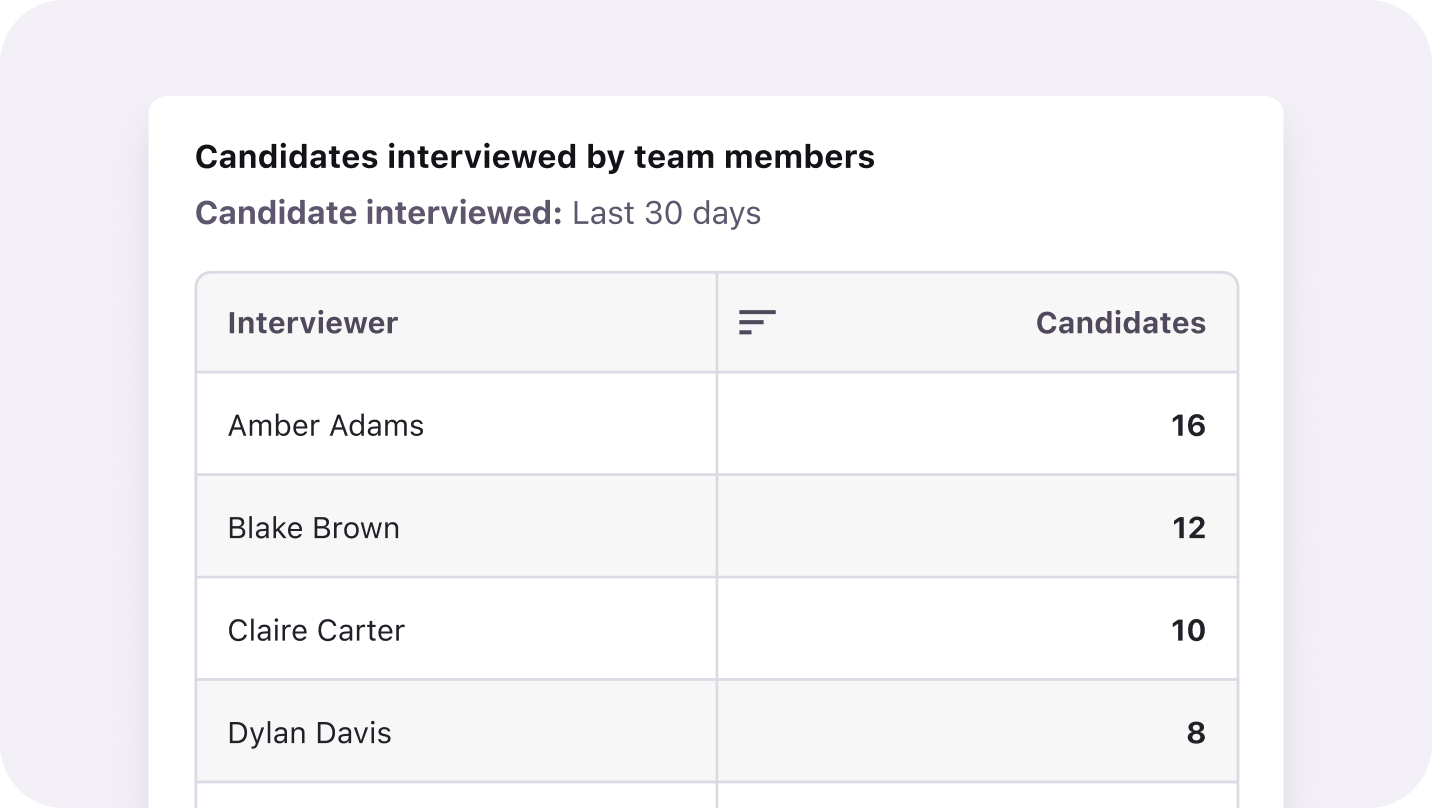Click the Candidates column header label
The height and width of the screenshot is (808, 1432).
(1120, 322)
